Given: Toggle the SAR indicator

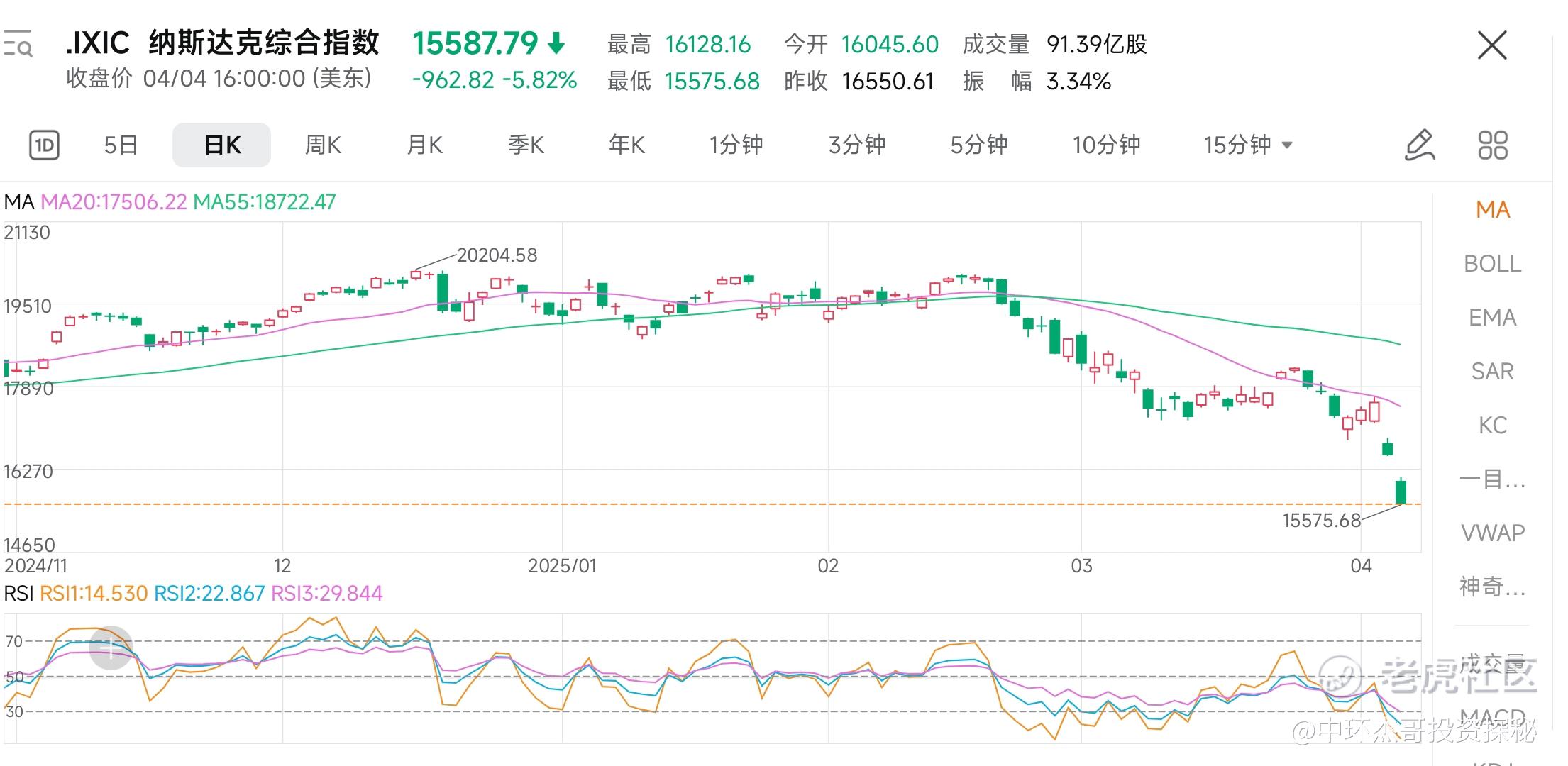Looking at the screenshot, I should click(x=1492, y=372).
